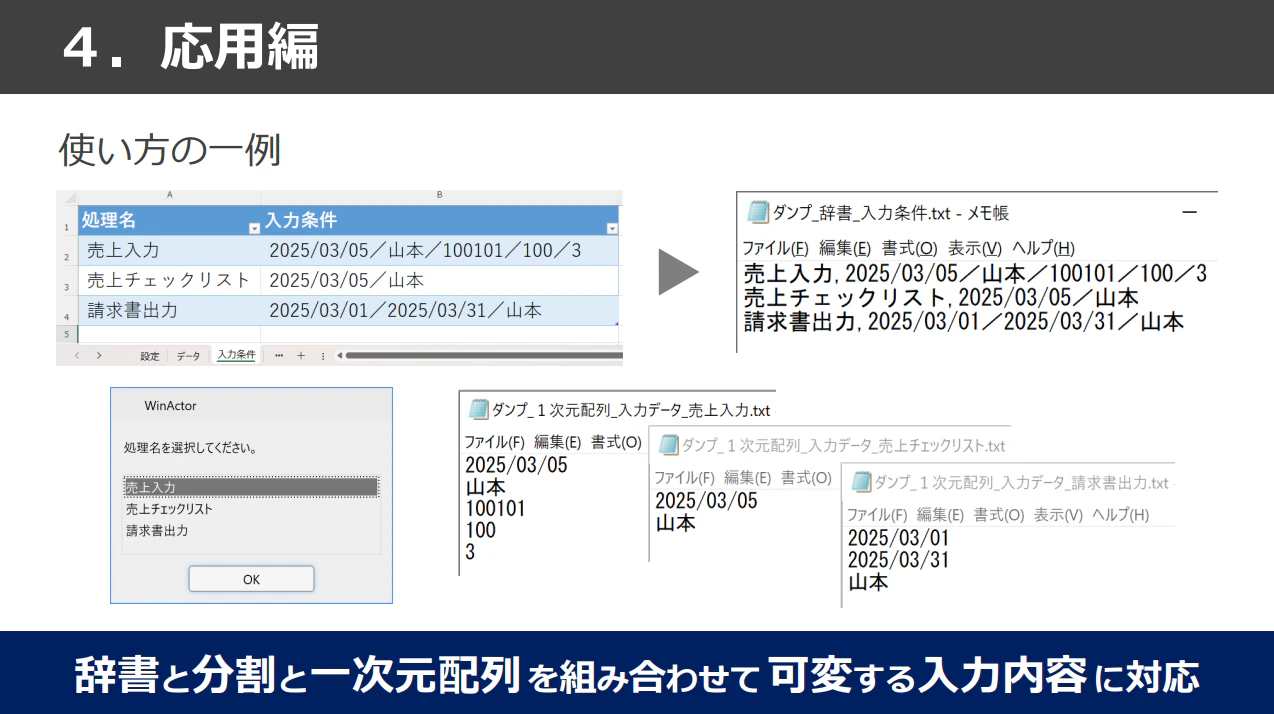1274x714 pixels.
Task: Open 書式(O) menu in 請求書出力.txt notepad
Action: pyautogui.click(x=999, y=515)
